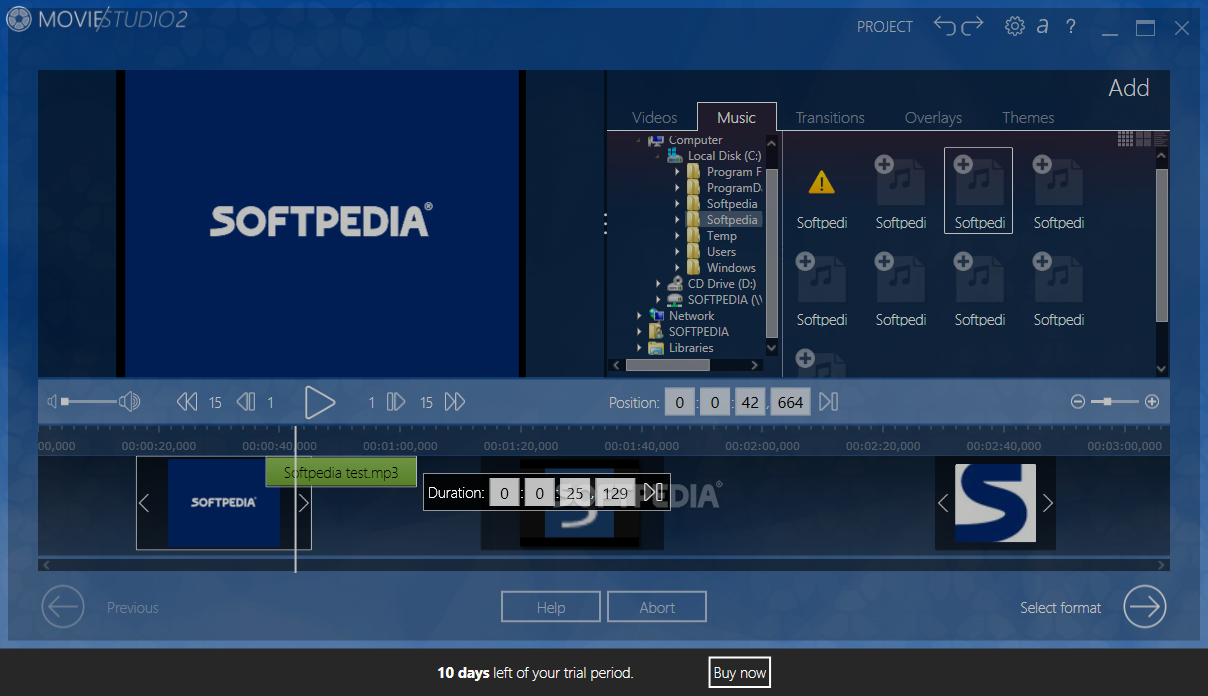The width and height of the screenshot is (1208, 696).
Task: Click left arrow on the S logo clip
Action: tap(943, 503)
